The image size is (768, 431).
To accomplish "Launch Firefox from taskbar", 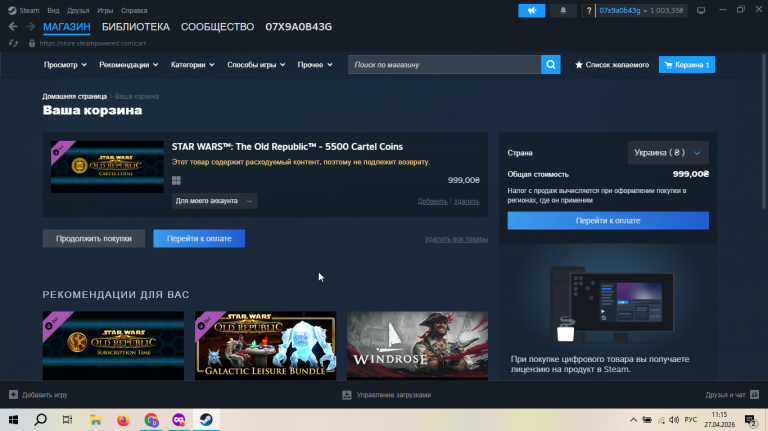I will [x=123, y=420].
